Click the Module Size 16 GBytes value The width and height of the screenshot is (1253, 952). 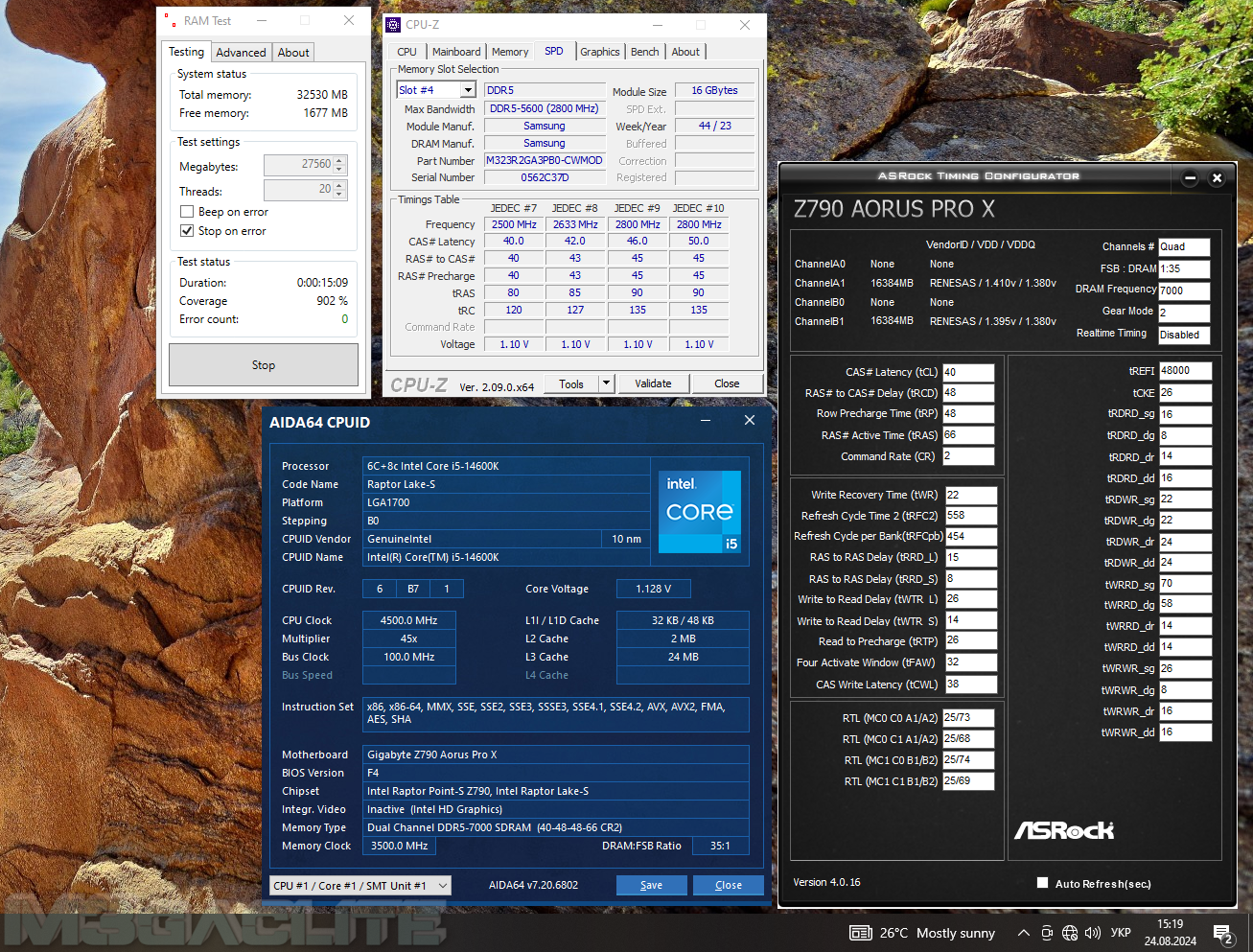714,90
